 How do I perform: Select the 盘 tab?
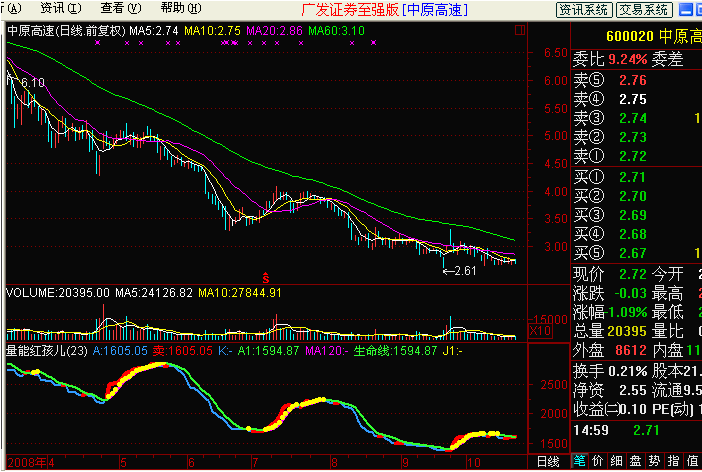pyautogui.click(x=635, y=461)
